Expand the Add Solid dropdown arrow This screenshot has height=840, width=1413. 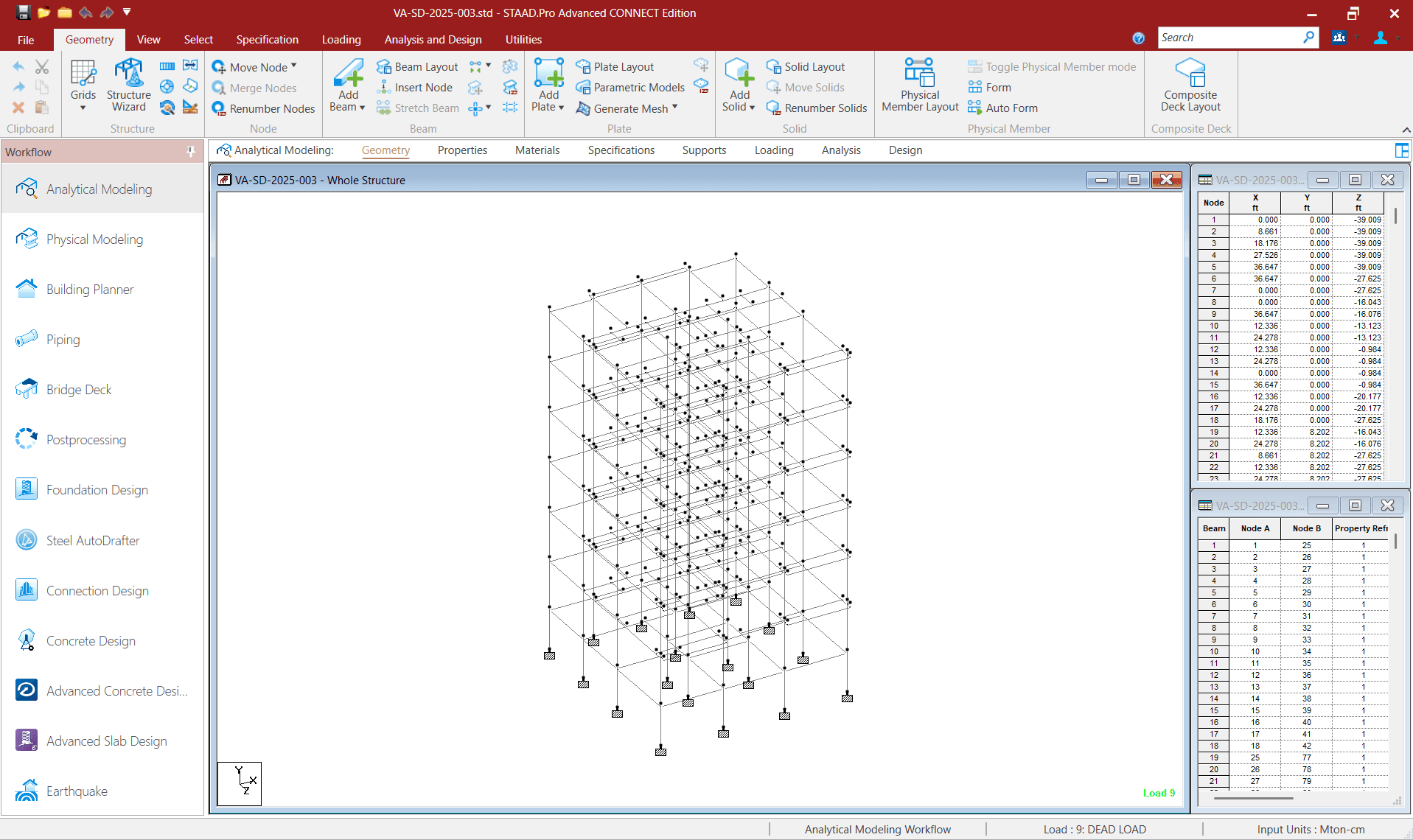(x=752, y=108)
